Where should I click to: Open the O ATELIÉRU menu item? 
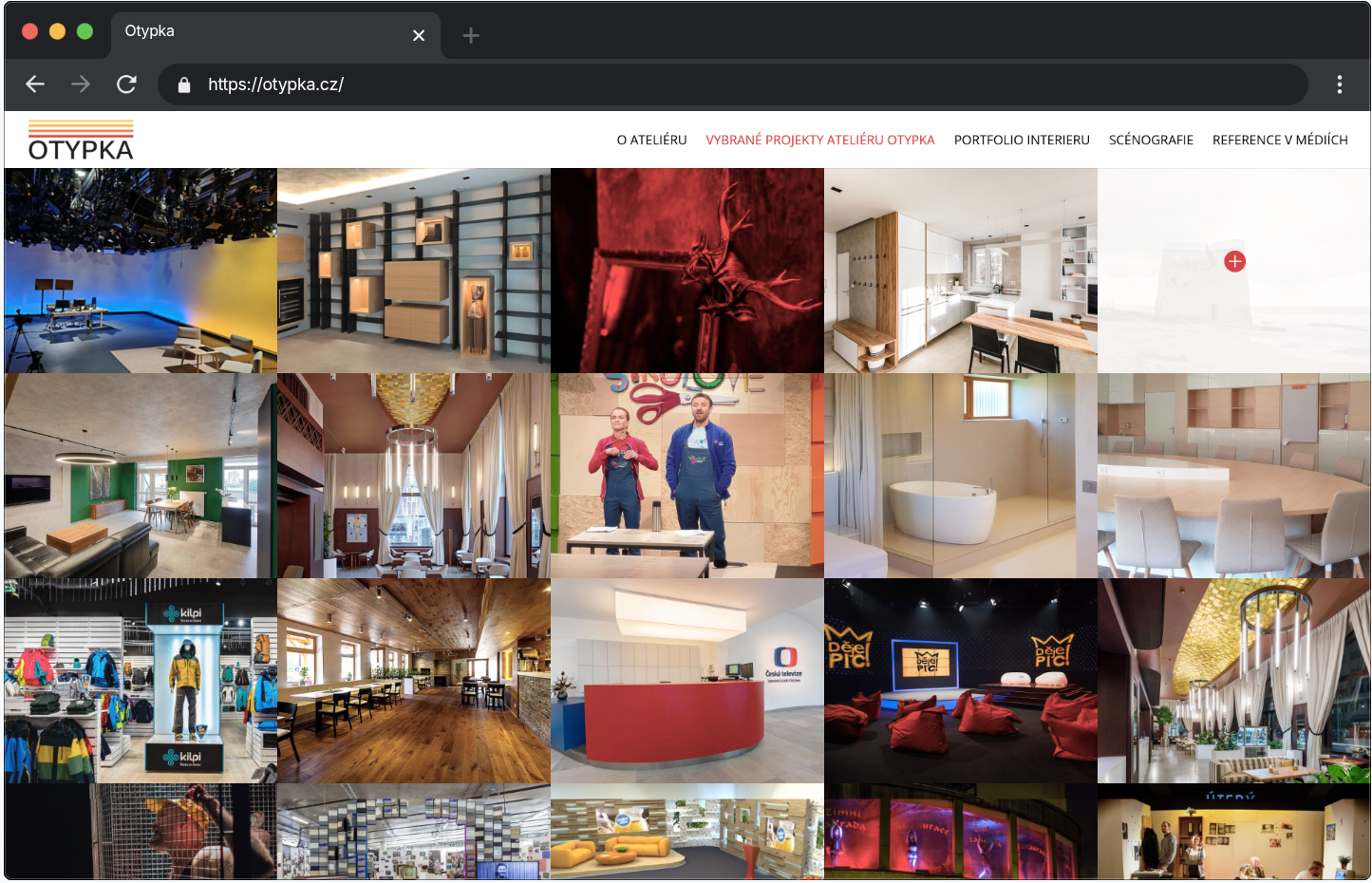pyautogui.click(x=651, y=140)
